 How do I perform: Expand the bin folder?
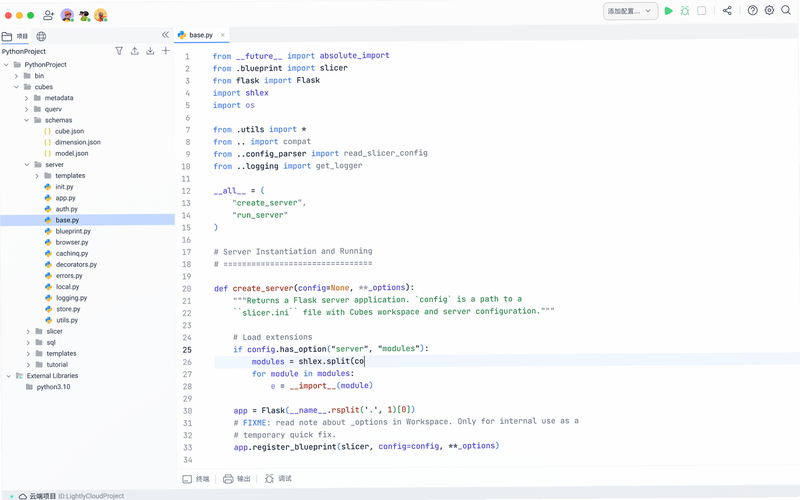click(x=16, y=76)
